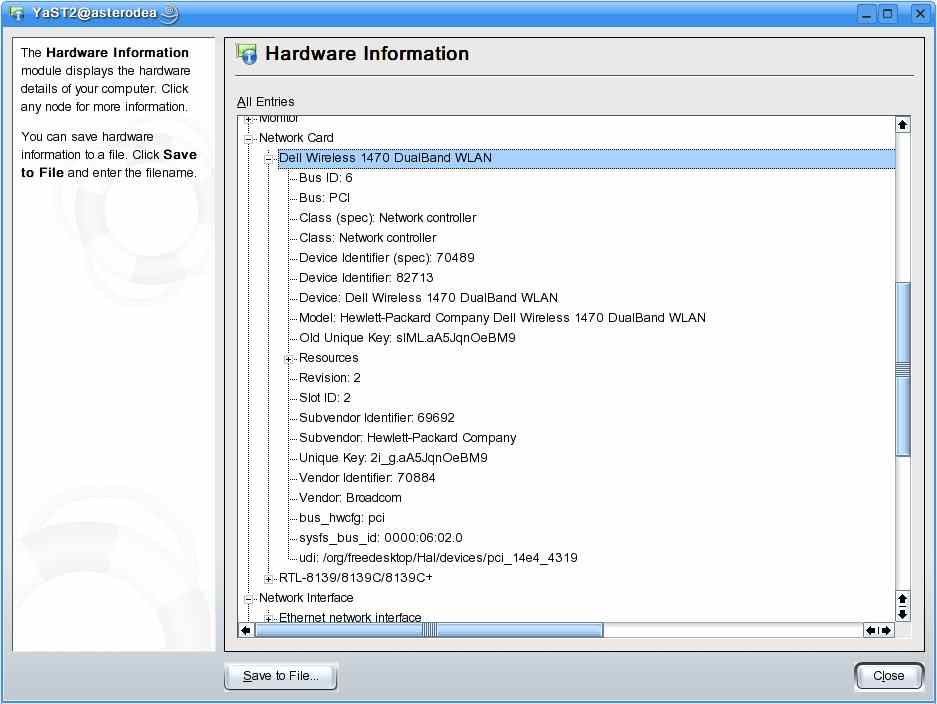Select Ethernet network interface label
Image resolution: width=937 pixels, height=704 pixels.
tap(350, 617)
